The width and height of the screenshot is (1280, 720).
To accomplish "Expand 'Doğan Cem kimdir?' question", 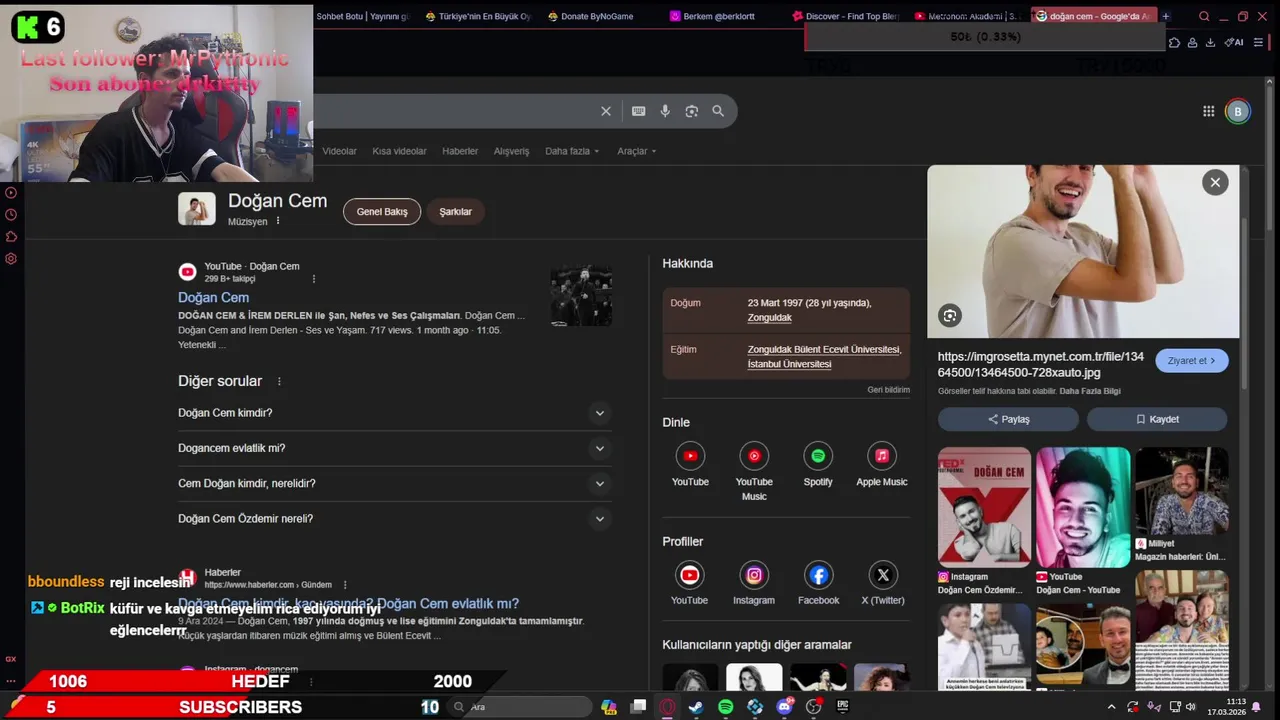I will pyautogui.click(x=394, y=413).
